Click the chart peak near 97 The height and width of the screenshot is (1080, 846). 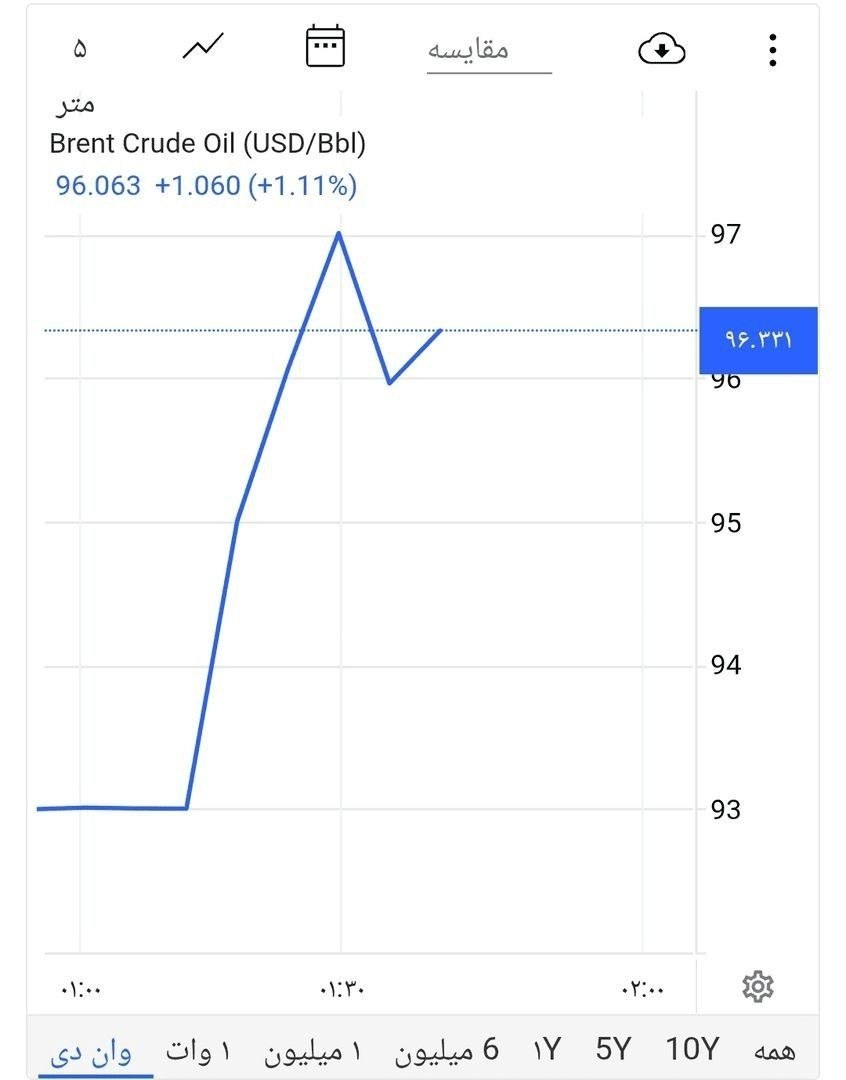click(x=339, y=233)
